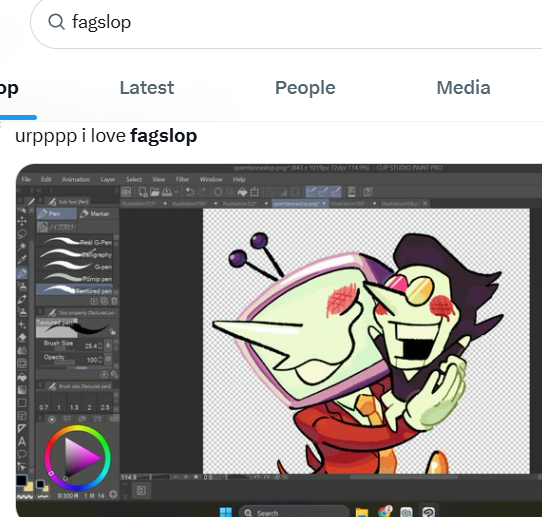Select the Eyedropper tool
Image resolution: width=542 pixels, height=517 pixels.
[22, 260]
